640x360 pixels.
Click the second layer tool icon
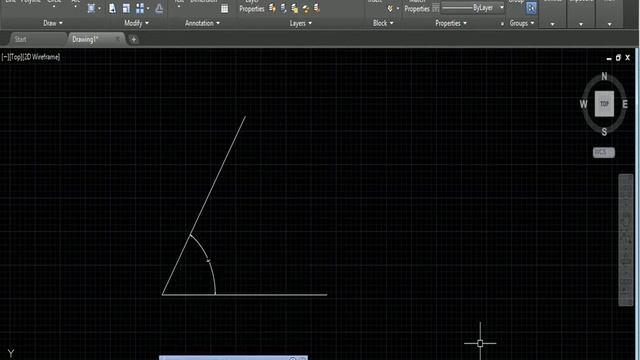coord(284,8)
